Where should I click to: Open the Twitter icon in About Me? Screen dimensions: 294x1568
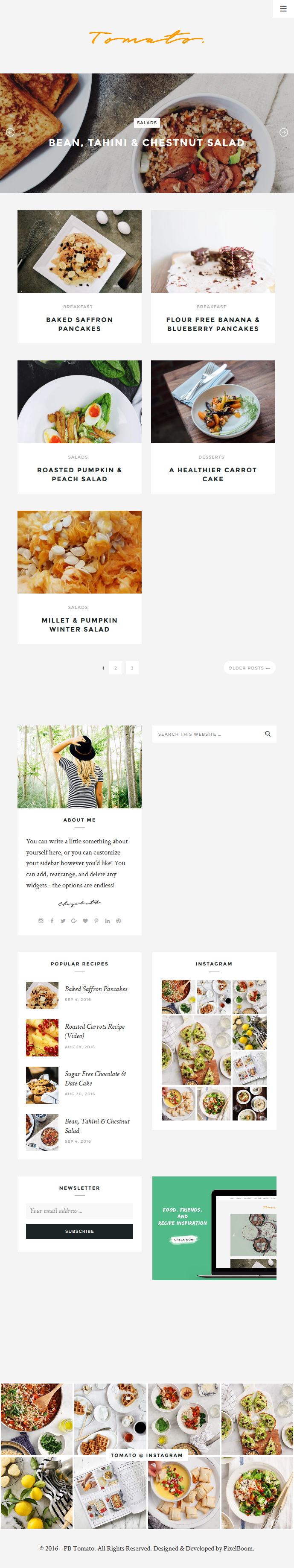(63, 920)
